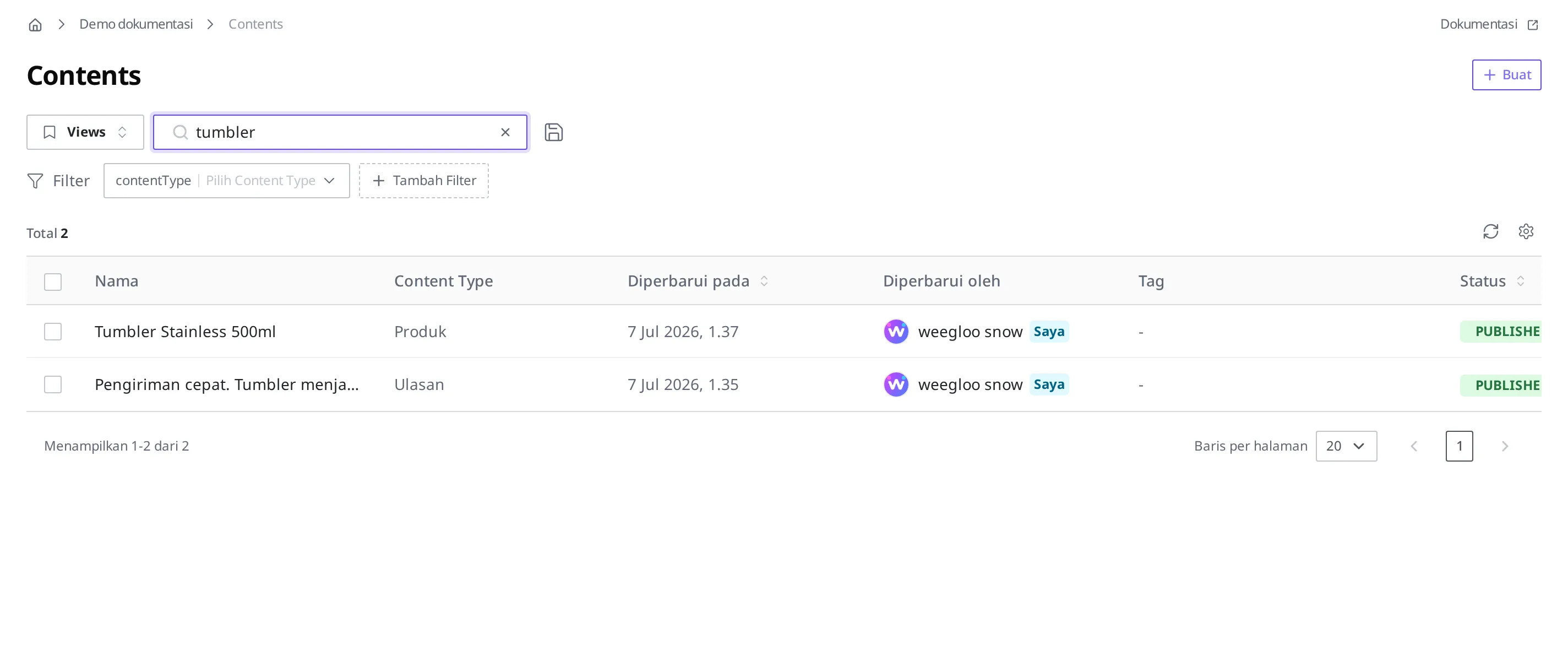Open the contentType filter dropdown
Image resolution: width=1568 pixels, height=661 pixels.
(226, 180)
